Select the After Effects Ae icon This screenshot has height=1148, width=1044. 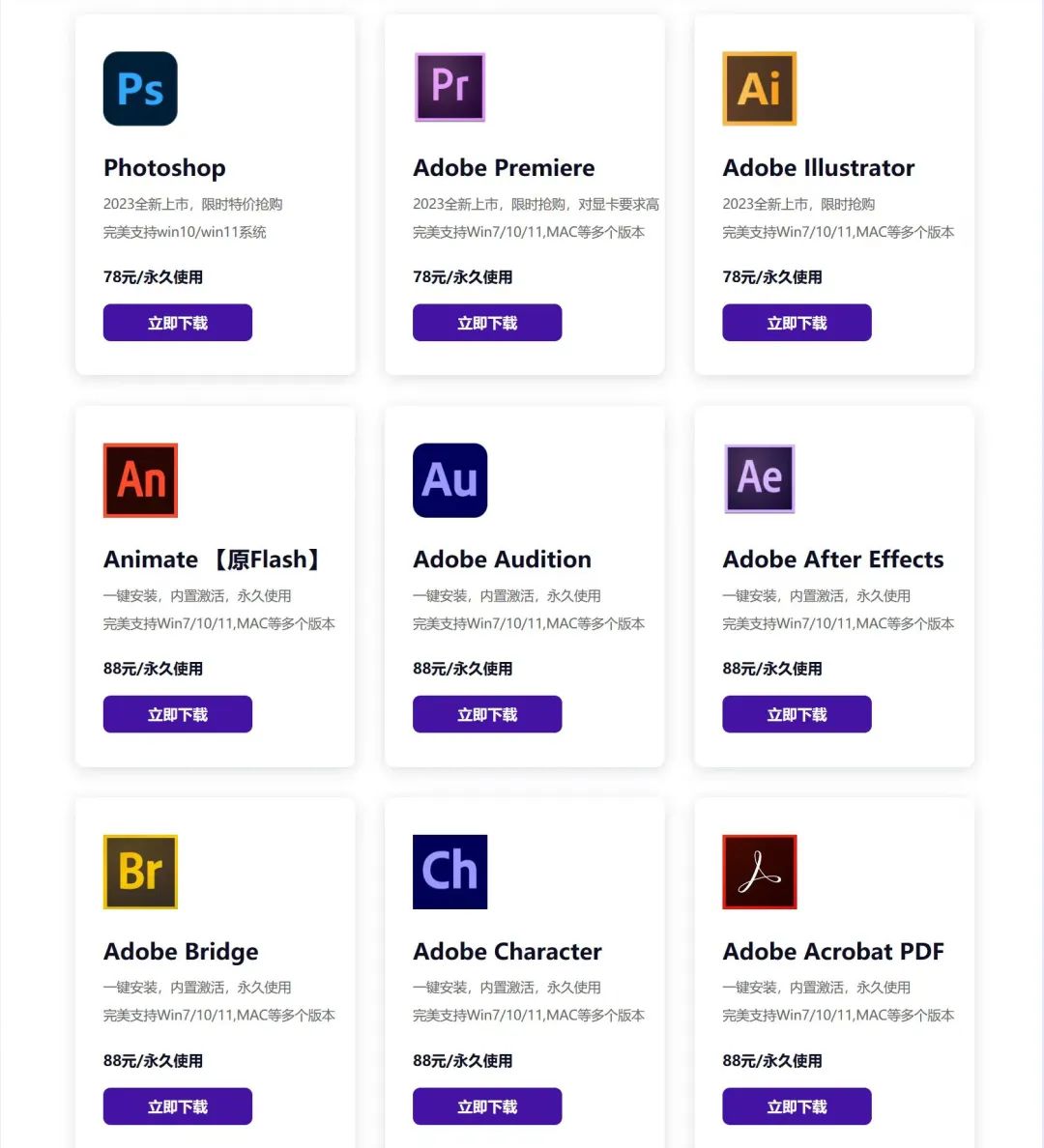[759, 478]
